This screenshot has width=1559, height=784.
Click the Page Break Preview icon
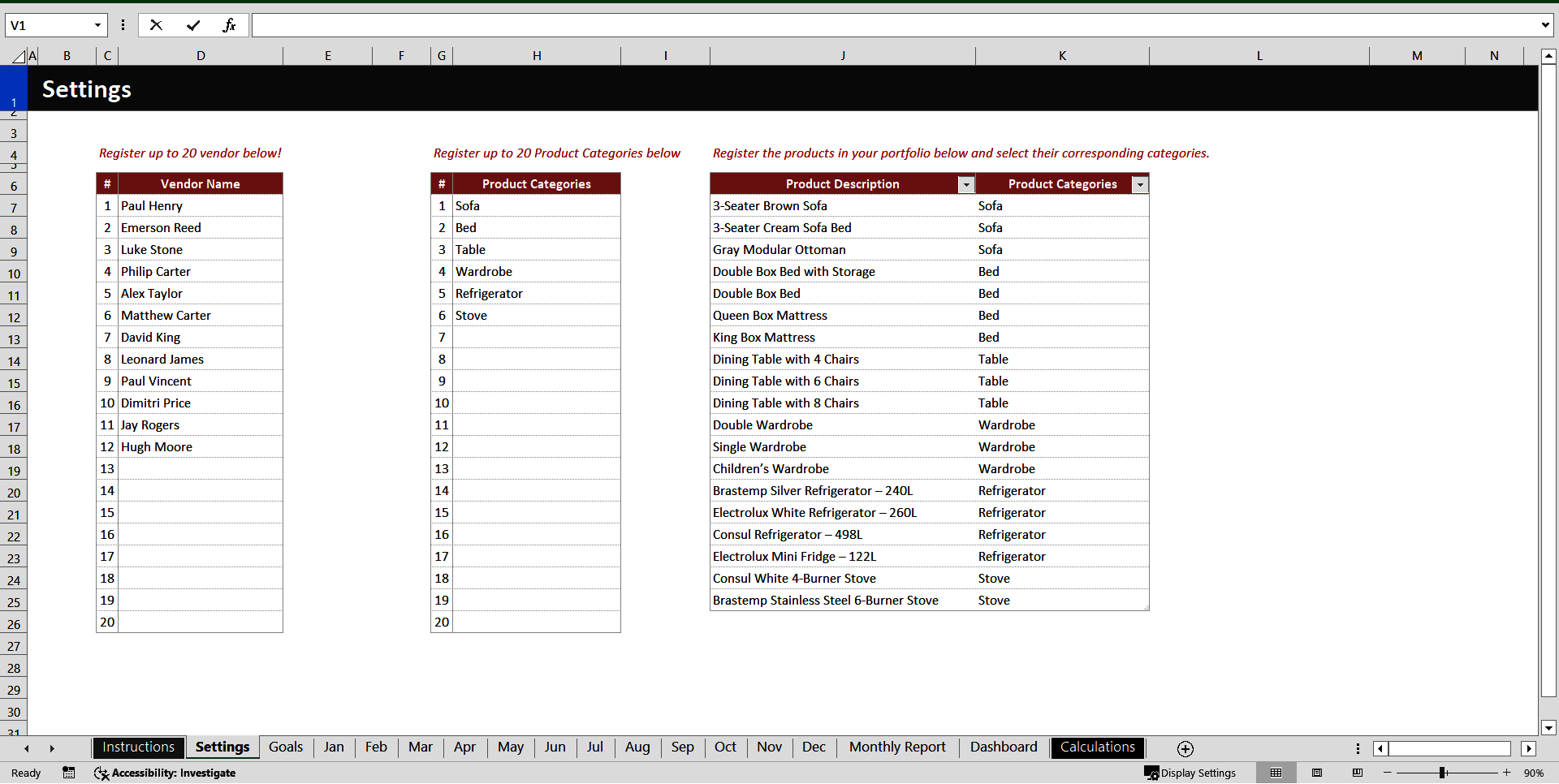[x=1358, y=773]
